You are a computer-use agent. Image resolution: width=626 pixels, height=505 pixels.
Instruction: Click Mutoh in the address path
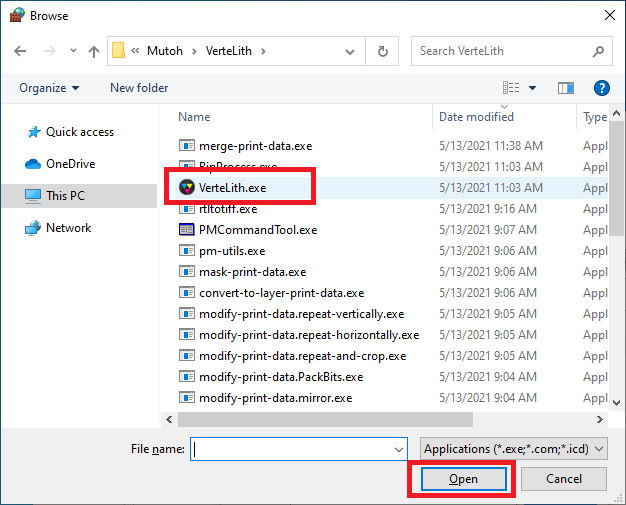[165, 51]
